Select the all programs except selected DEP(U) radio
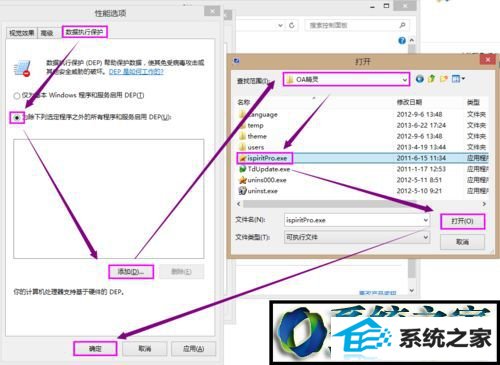This screenshot has height=365, width=500. click(17, 117)
